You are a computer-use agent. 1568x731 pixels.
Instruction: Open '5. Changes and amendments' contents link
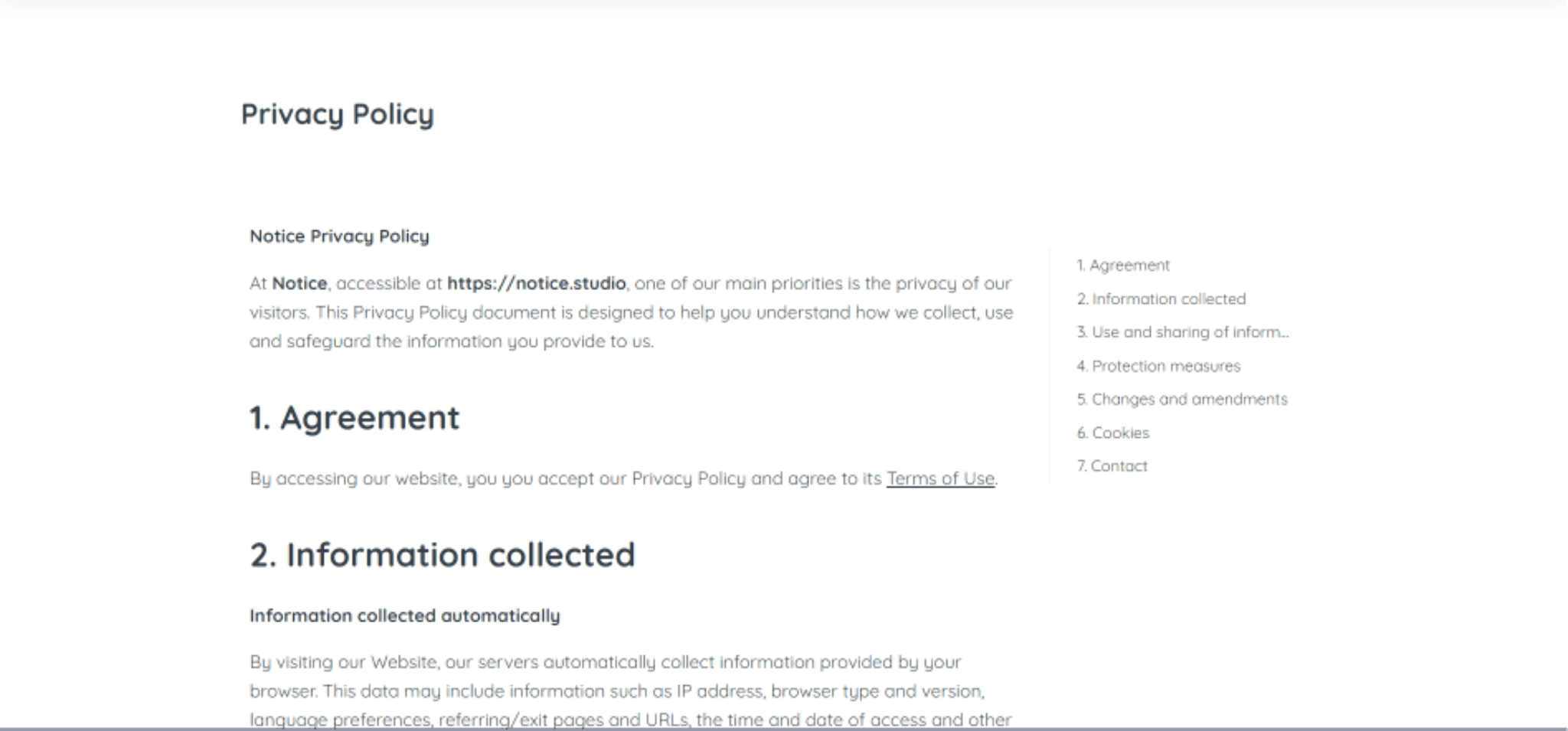point(1182,400)
